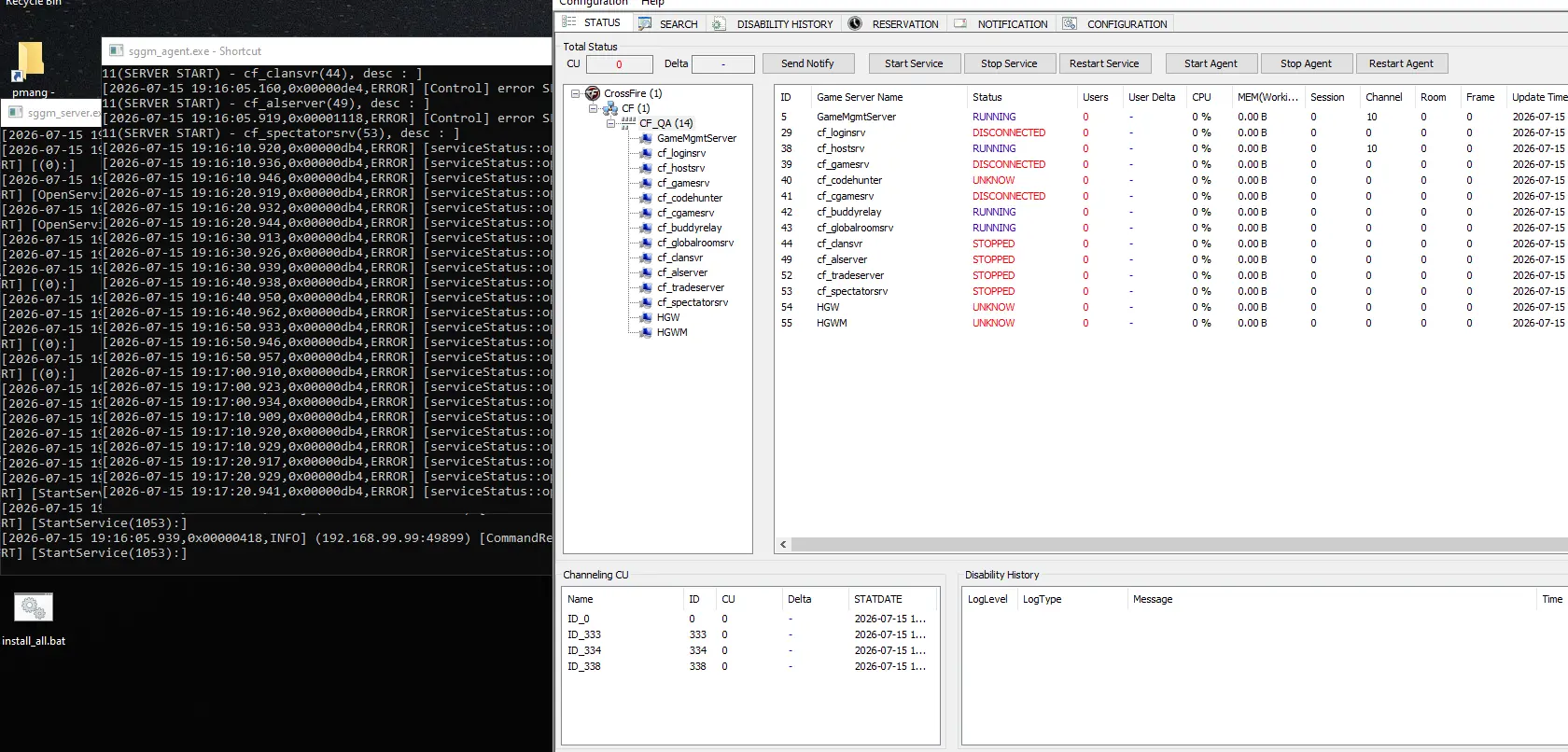Click the Start Service button
This screenshot has height=752, width=1568.
click(914, 63)
